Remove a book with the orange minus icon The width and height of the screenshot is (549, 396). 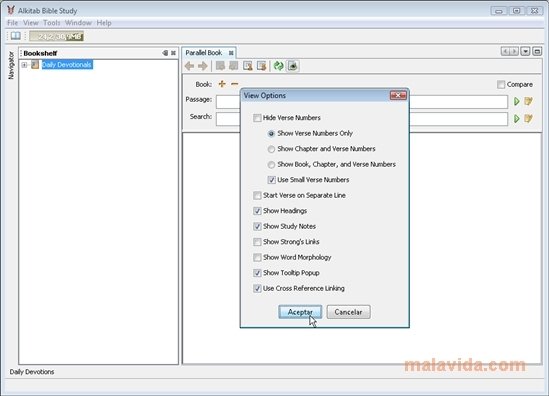(x=235, y=84)
